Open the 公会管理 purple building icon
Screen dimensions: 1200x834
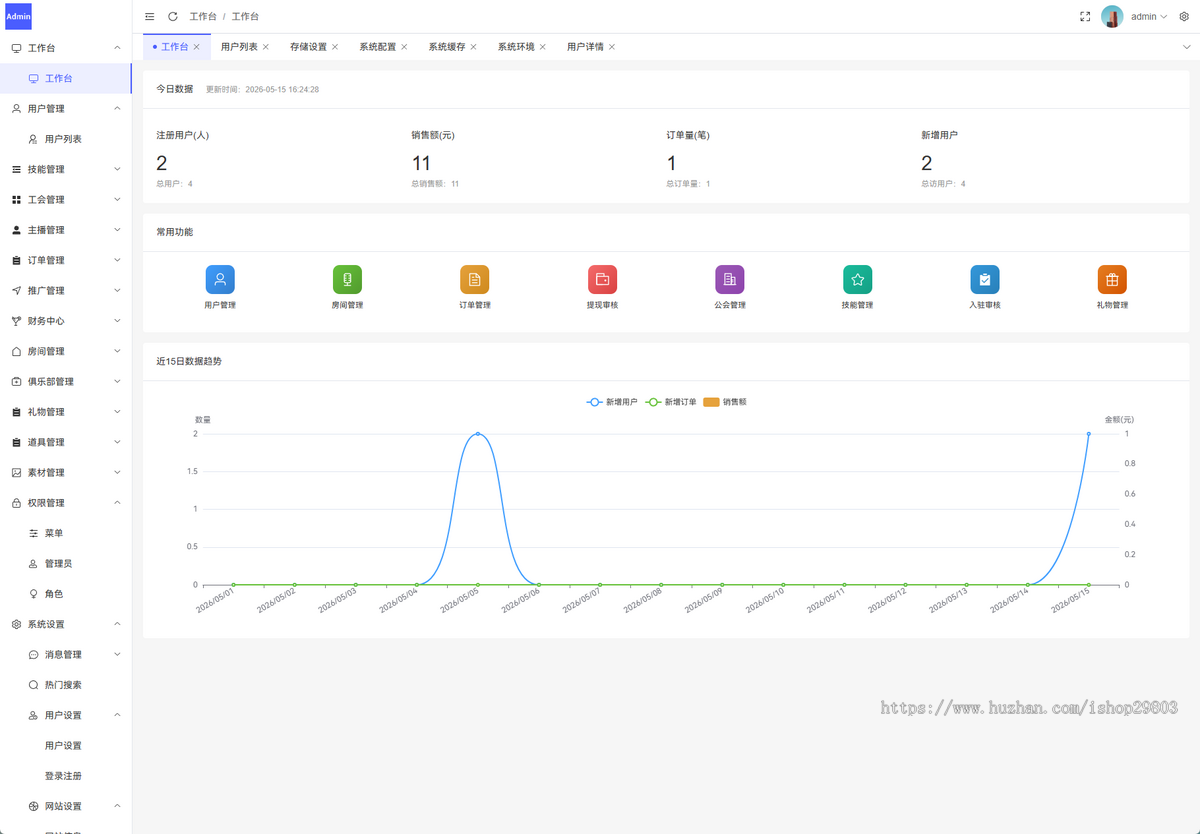pyautogui.click(x=730, y=280)
